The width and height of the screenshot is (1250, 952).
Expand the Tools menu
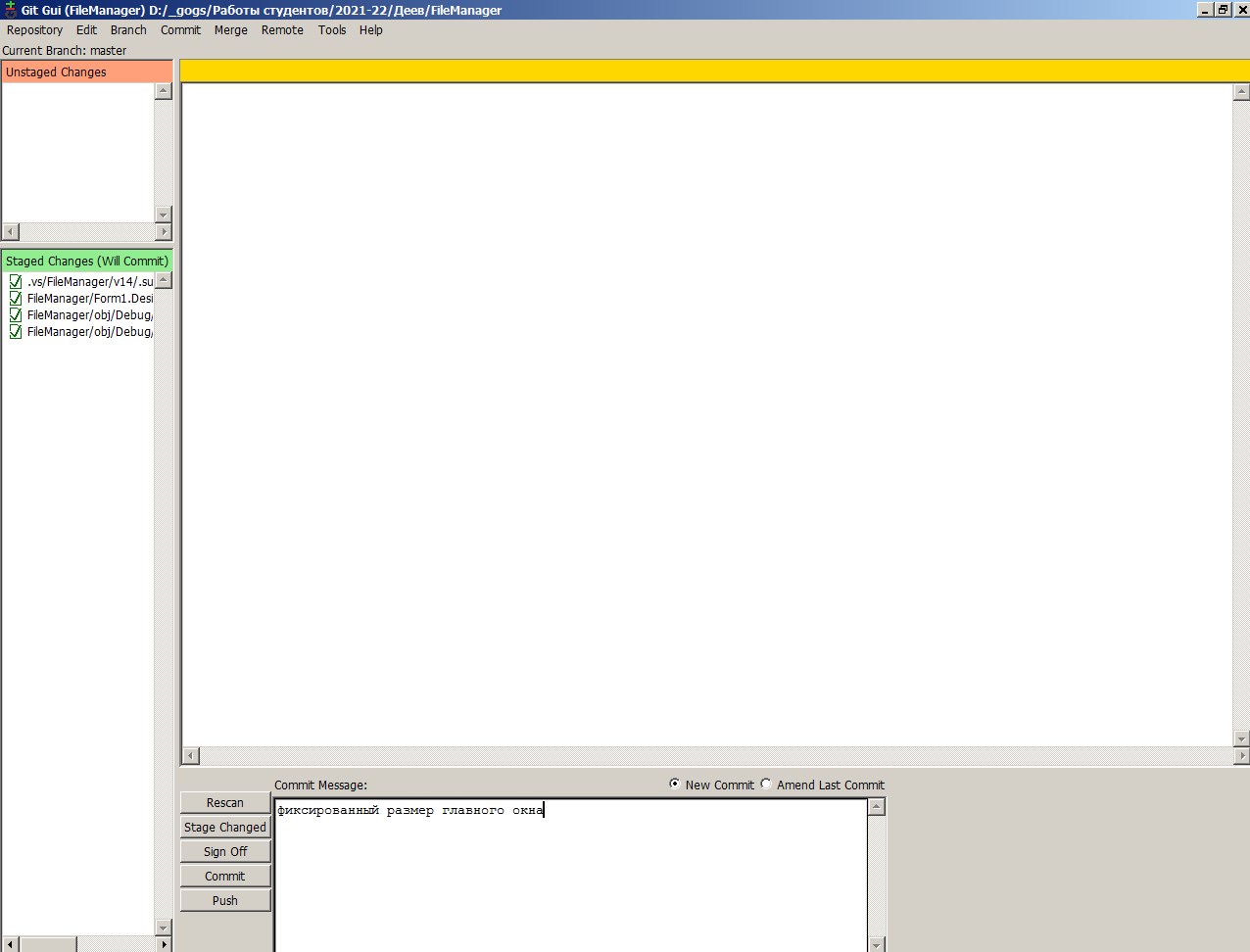pos(332,30)
